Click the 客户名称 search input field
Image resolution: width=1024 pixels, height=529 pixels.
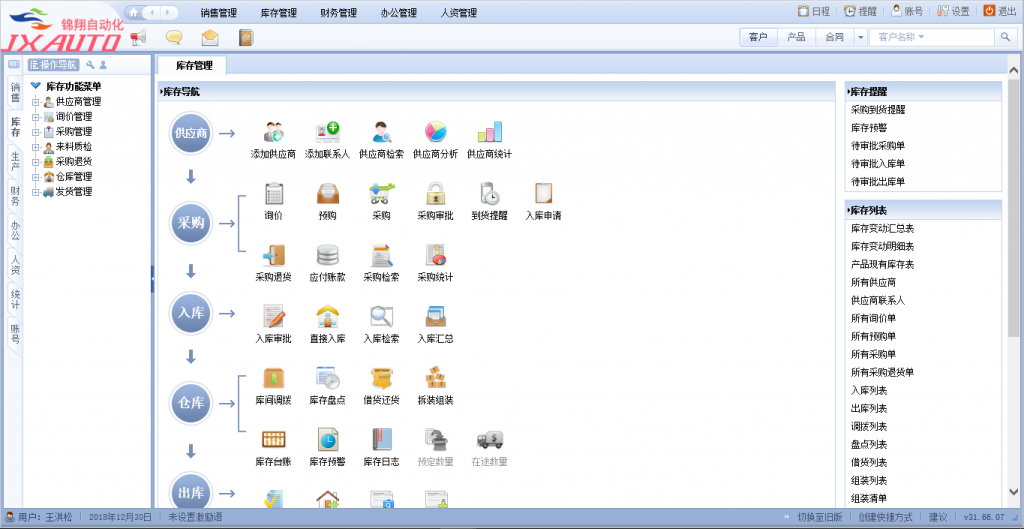click(930, 37)
